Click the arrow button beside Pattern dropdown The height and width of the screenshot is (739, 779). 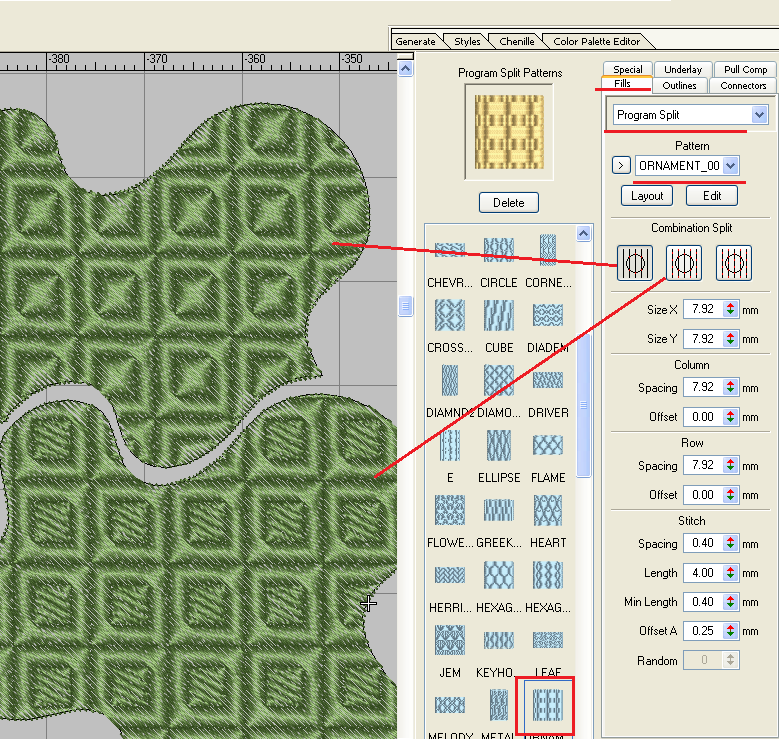(620, 165)
